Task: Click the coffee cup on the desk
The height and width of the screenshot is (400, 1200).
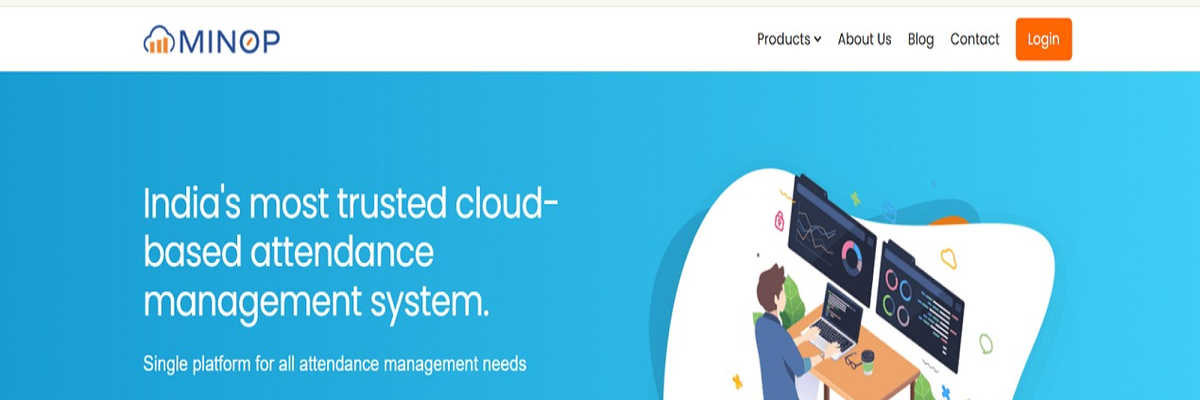Action: (x=867, y=362)
